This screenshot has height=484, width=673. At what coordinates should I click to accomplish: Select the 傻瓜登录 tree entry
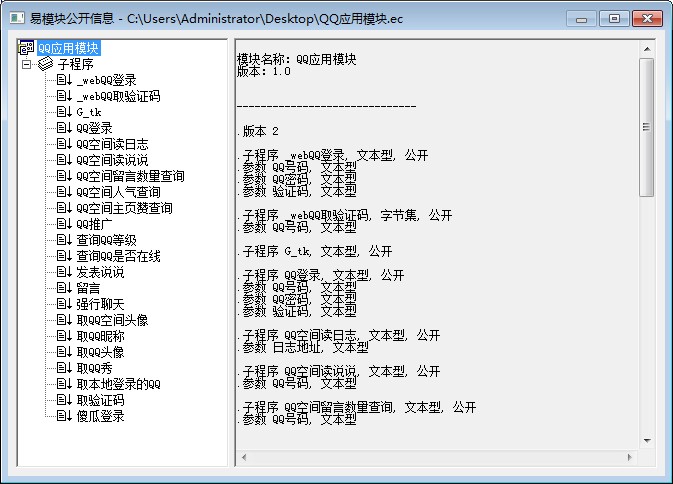[100, 416]
